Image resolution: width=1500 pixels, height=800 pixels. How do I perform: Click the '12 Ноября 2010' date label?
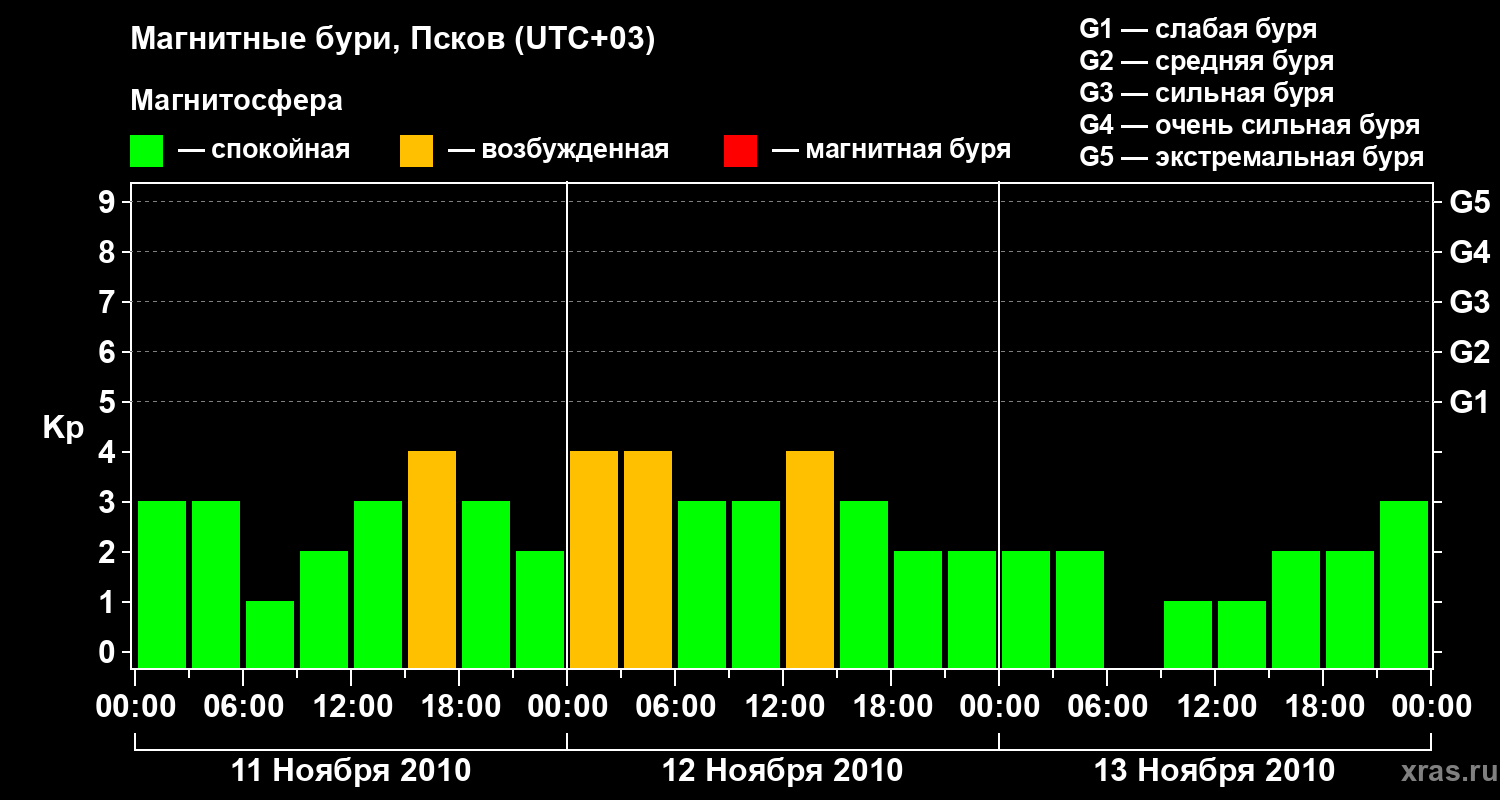[x=783, y=770]
